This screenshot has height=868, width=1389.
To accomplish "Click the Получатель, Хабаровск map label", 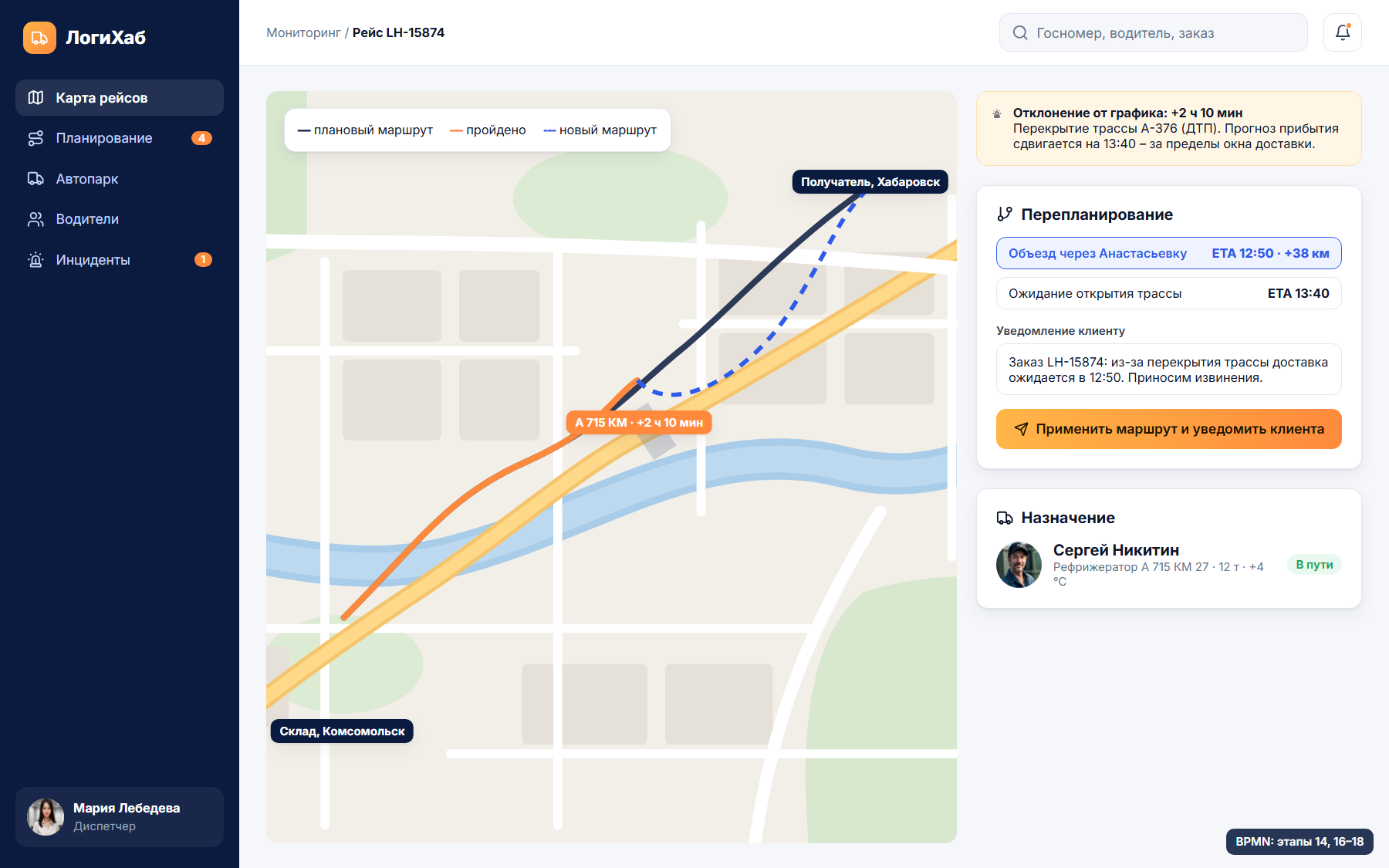I will [870, 182].
